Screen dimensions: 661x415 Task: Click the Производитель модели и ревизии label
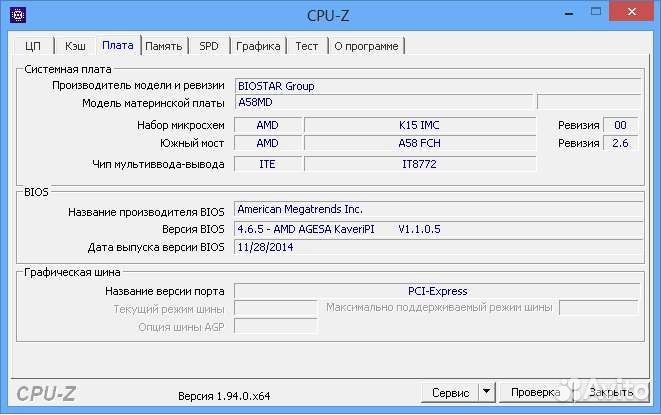tap(138, 86)
